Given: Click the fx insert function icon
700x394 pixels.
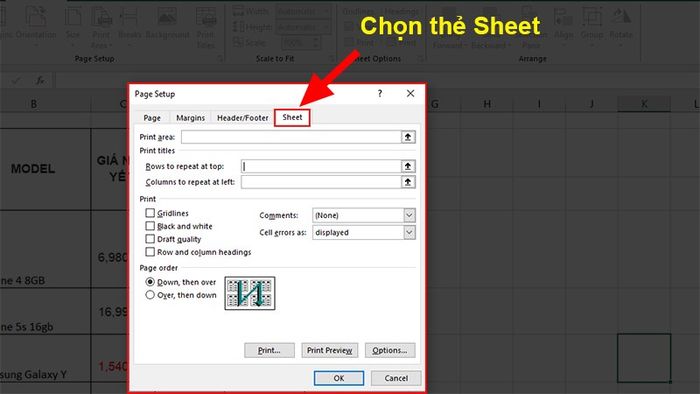Looking at the screenshot, I should [x=40, y=80].
